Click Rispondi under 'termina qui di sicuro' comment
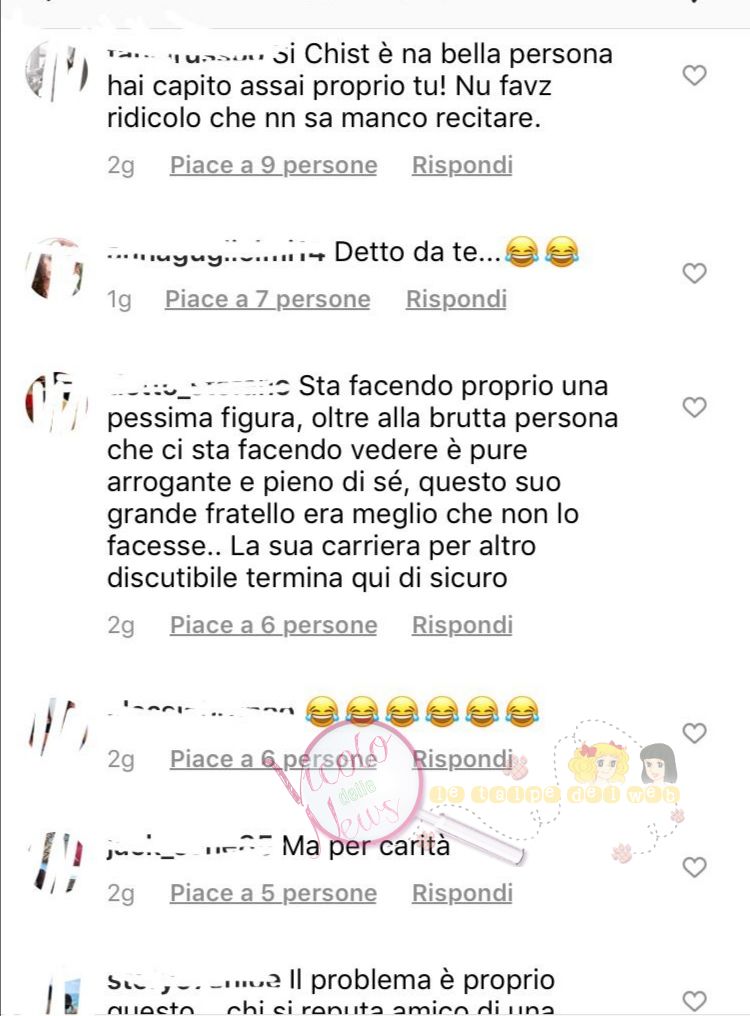Viewport: 750px width, 1016px height. pos(462,625)
